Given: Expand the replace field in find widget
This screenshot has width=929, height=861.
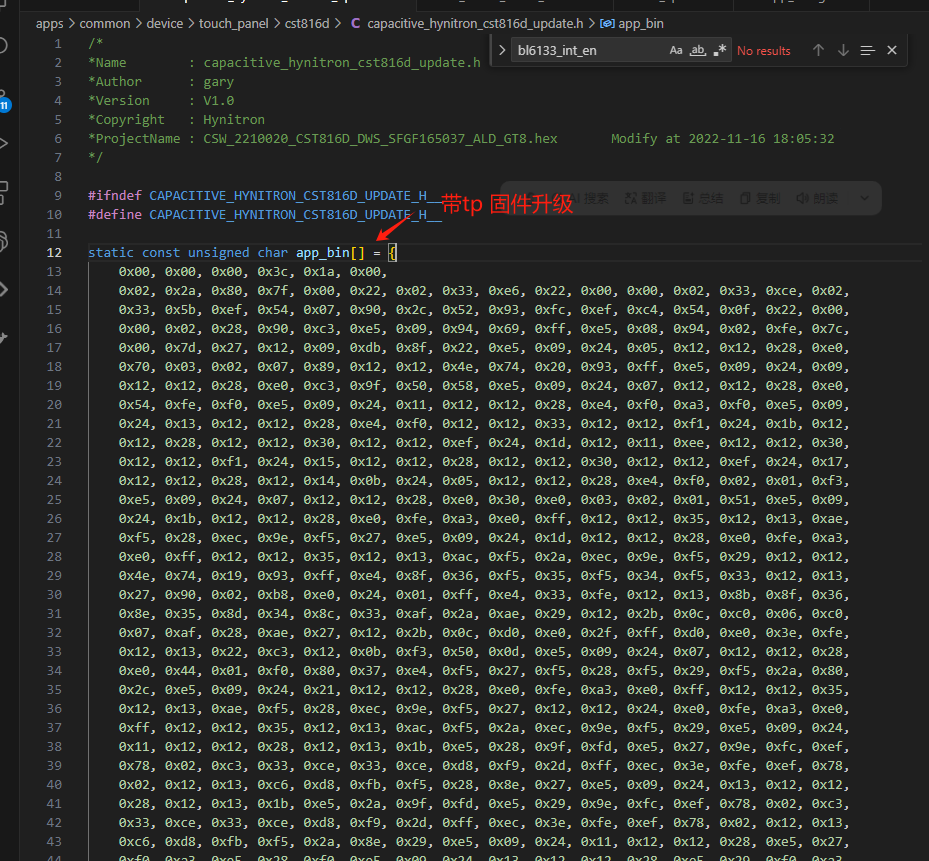Looking at the screenshot, I should coord(502,50).
